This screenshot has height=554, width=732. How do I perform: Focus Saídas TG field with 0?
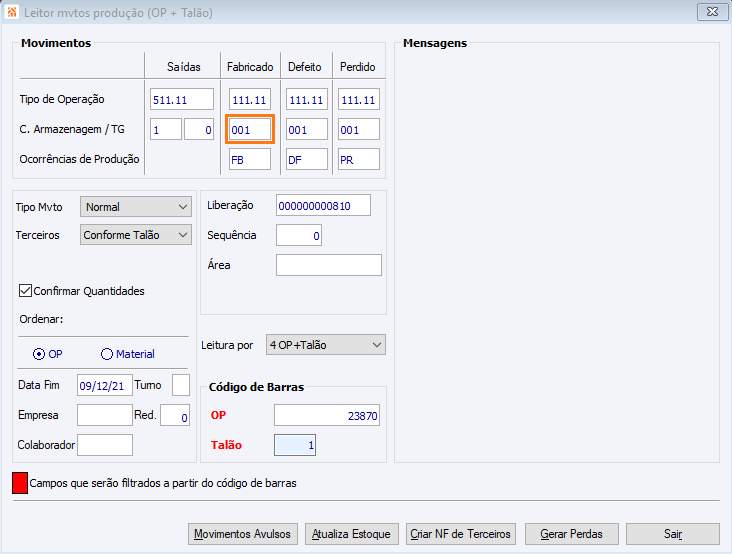click(x=199, y=129)
